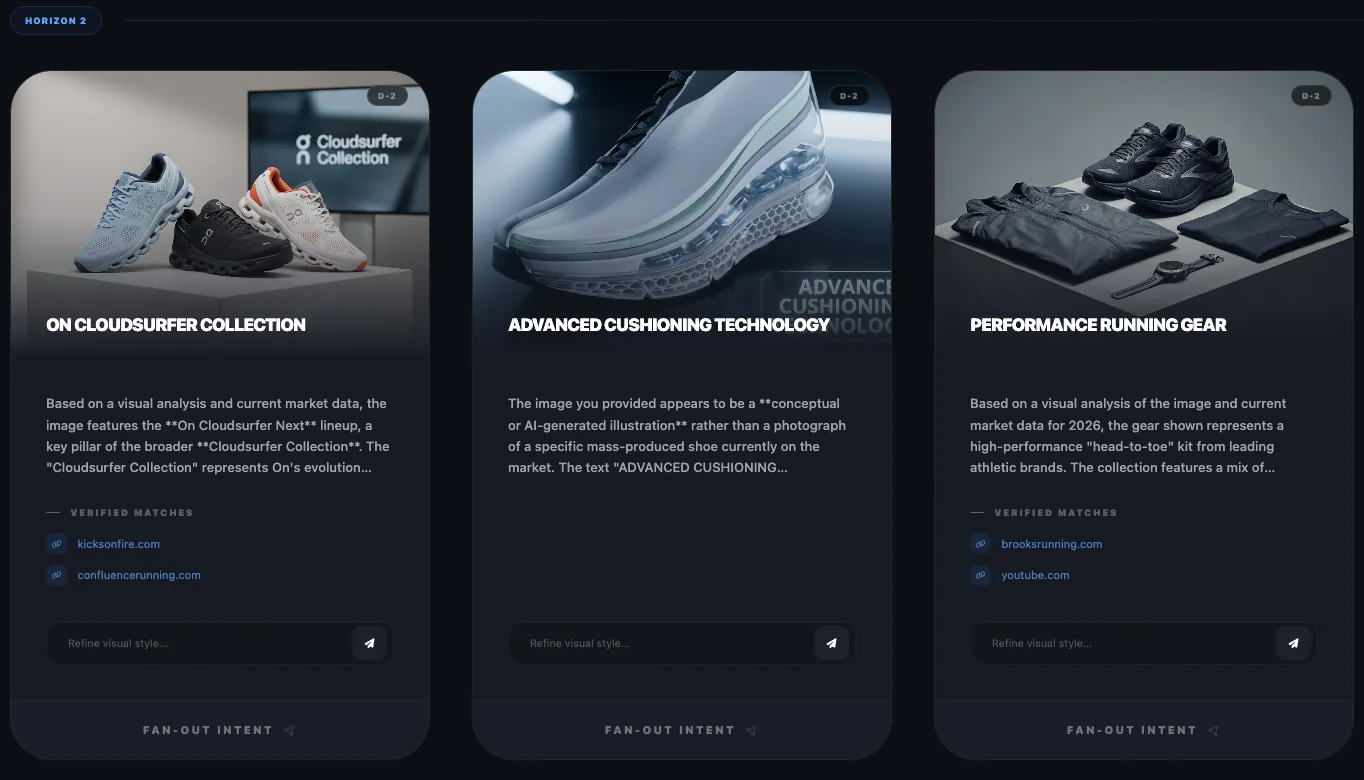This screenshot has height=780, width=1364.
Task: Open the confluencerunning.com verified match
Action: click(x=139, y=575)
